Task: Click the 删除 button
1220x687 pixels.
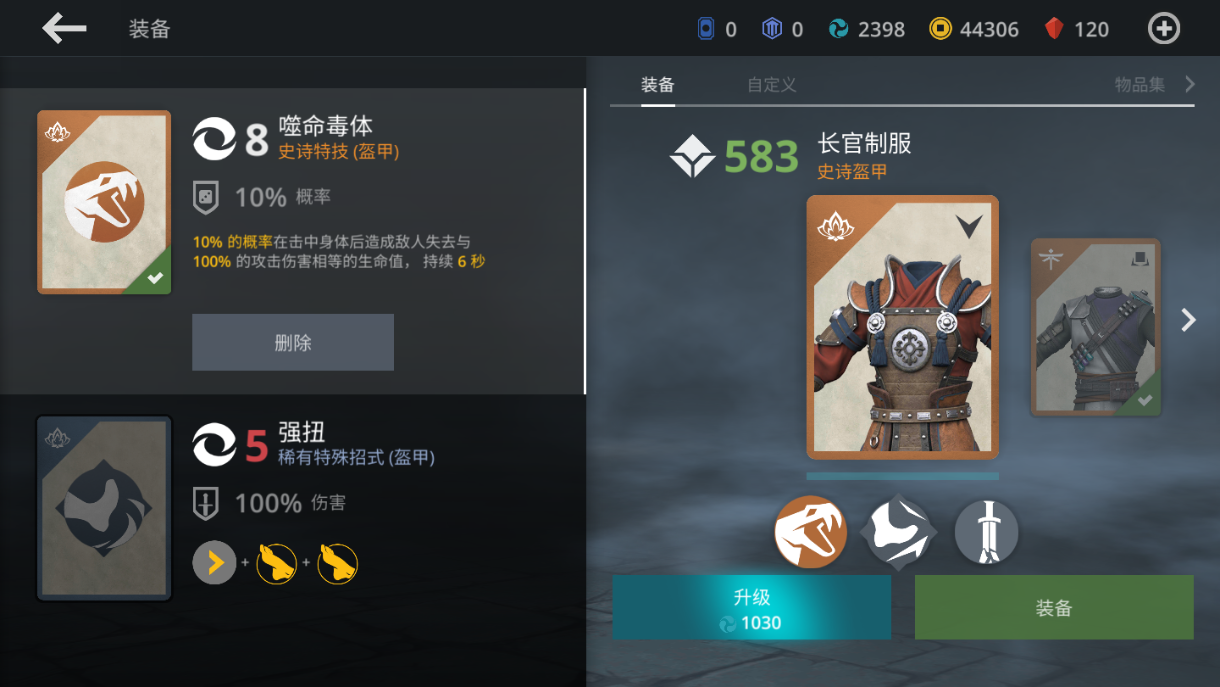Action: 293,342
